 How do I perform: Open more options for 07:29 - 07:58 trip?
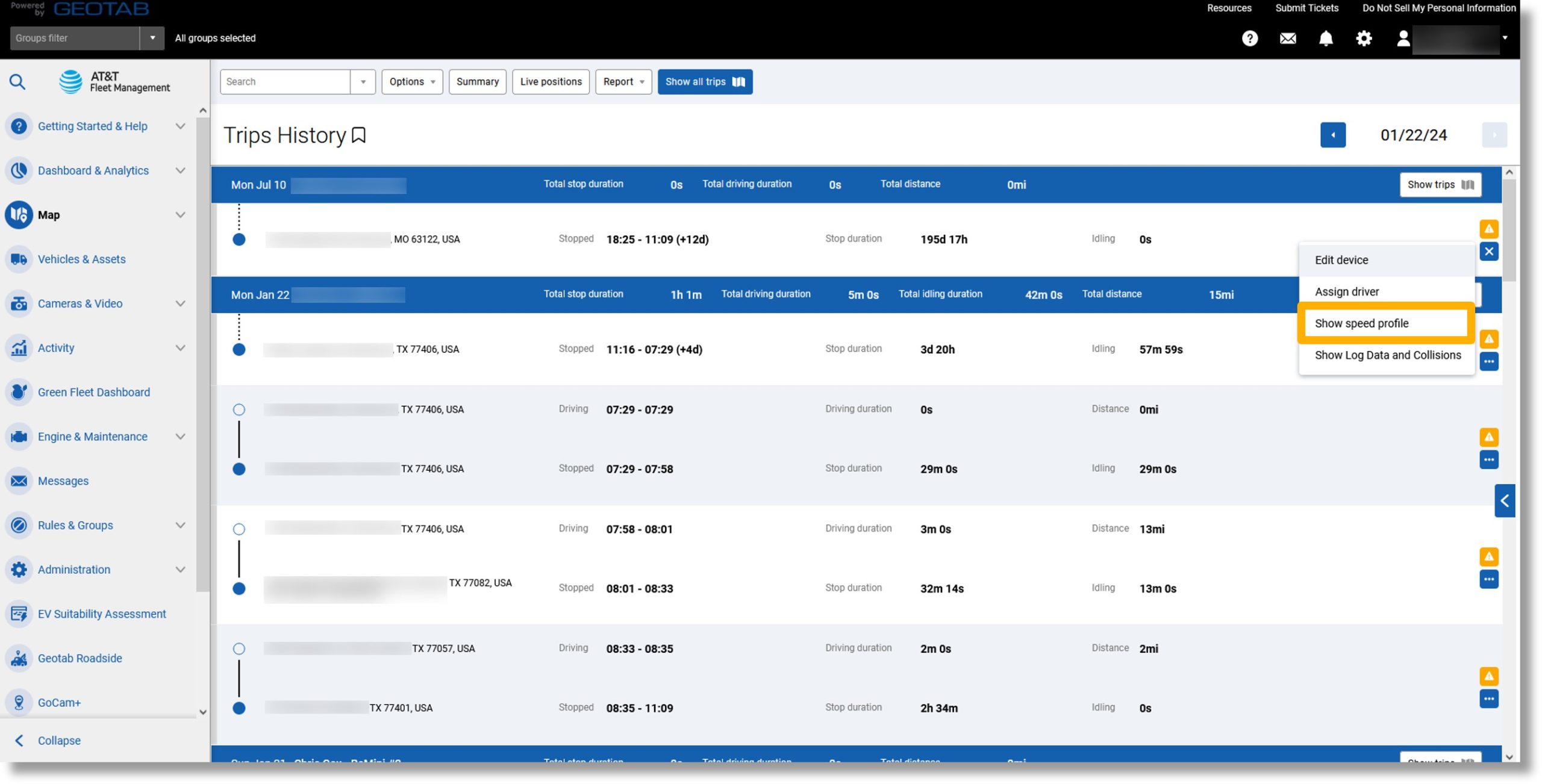(x=1488, y=460)
